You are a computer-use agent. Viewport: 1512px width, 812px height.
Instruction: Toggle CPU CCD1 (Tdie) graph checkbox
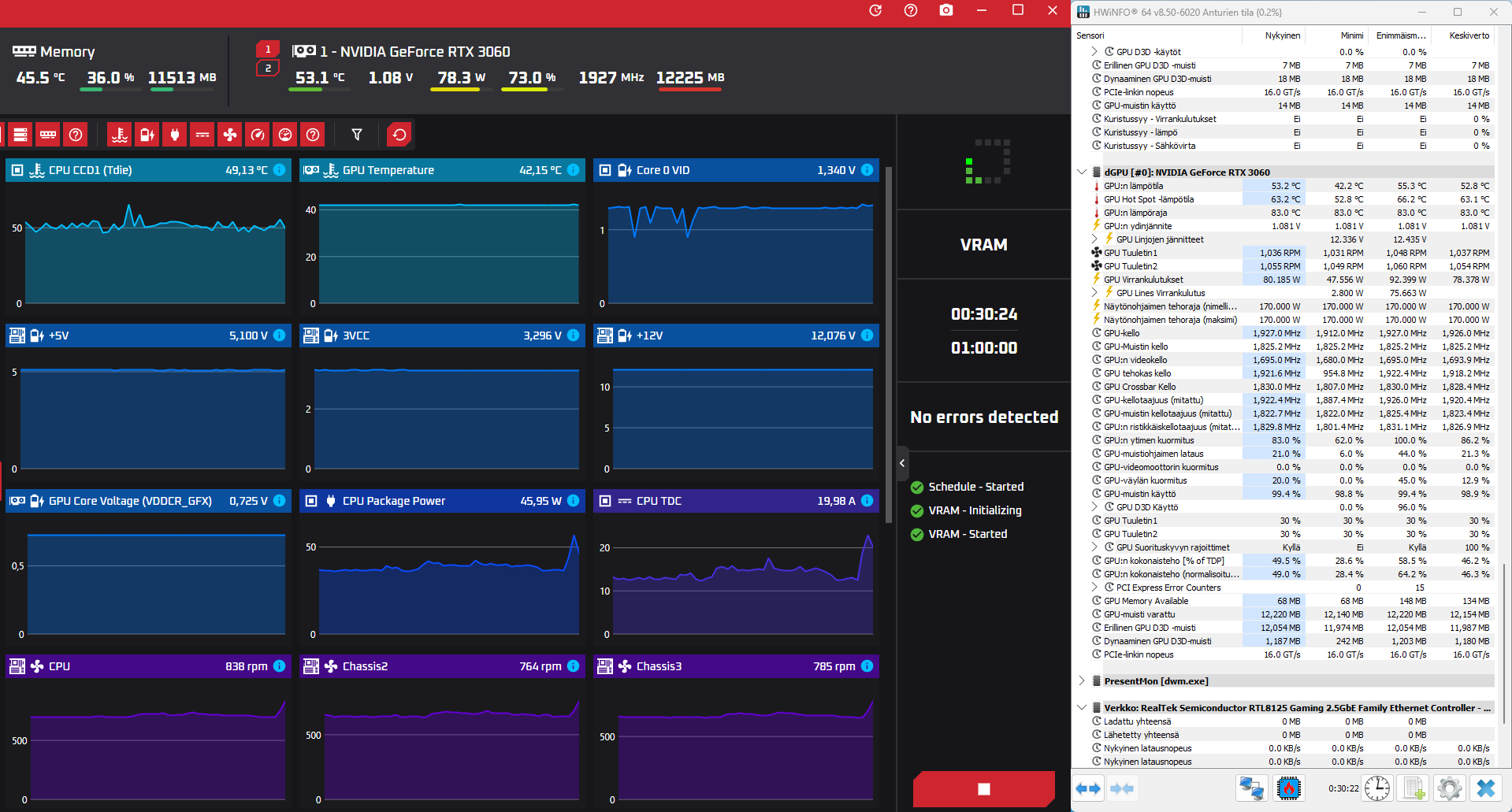click(17, 170)
